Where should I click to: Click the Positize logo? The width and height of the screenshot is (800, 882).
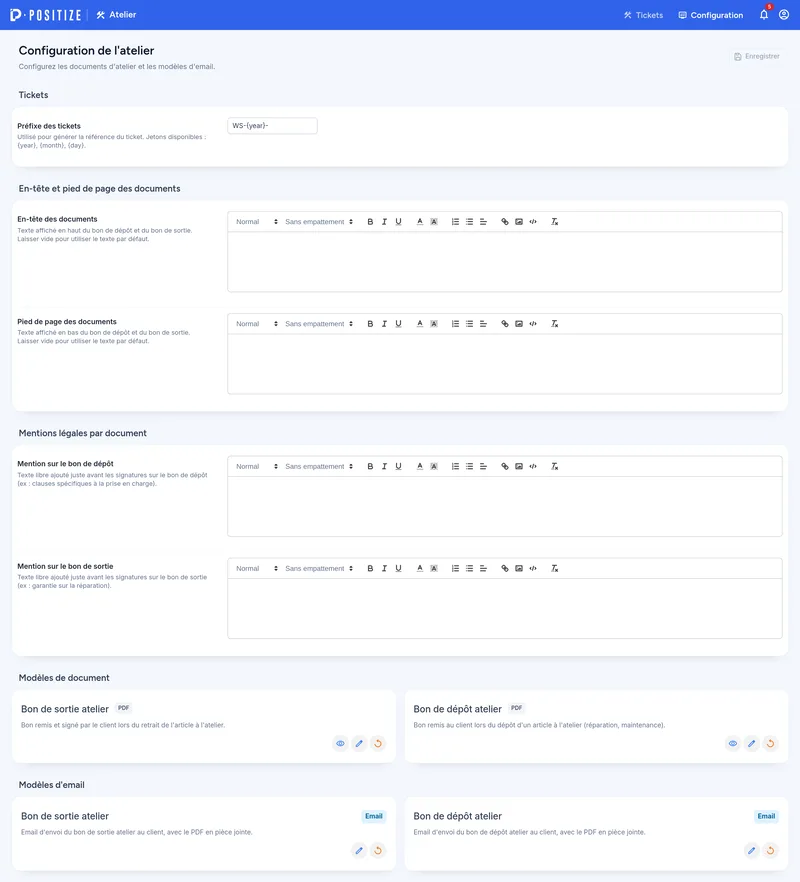[46, 15]
